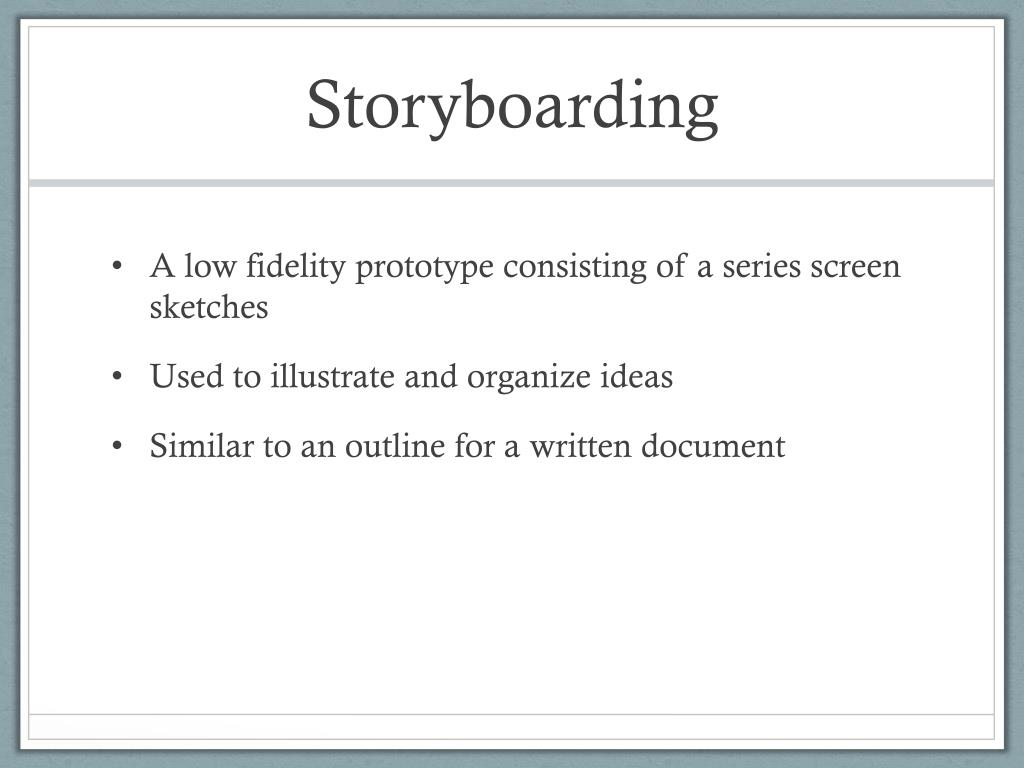Click the bullet dot before 'Similar to an outline'
Viewport: 1024px width, 768px height.
click(117, 446)
